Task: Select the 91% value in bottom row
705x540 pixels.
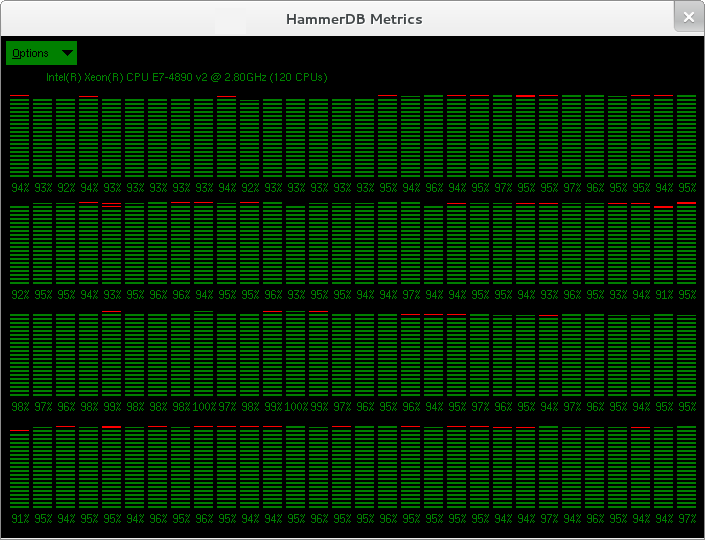Action: (20, 519)
